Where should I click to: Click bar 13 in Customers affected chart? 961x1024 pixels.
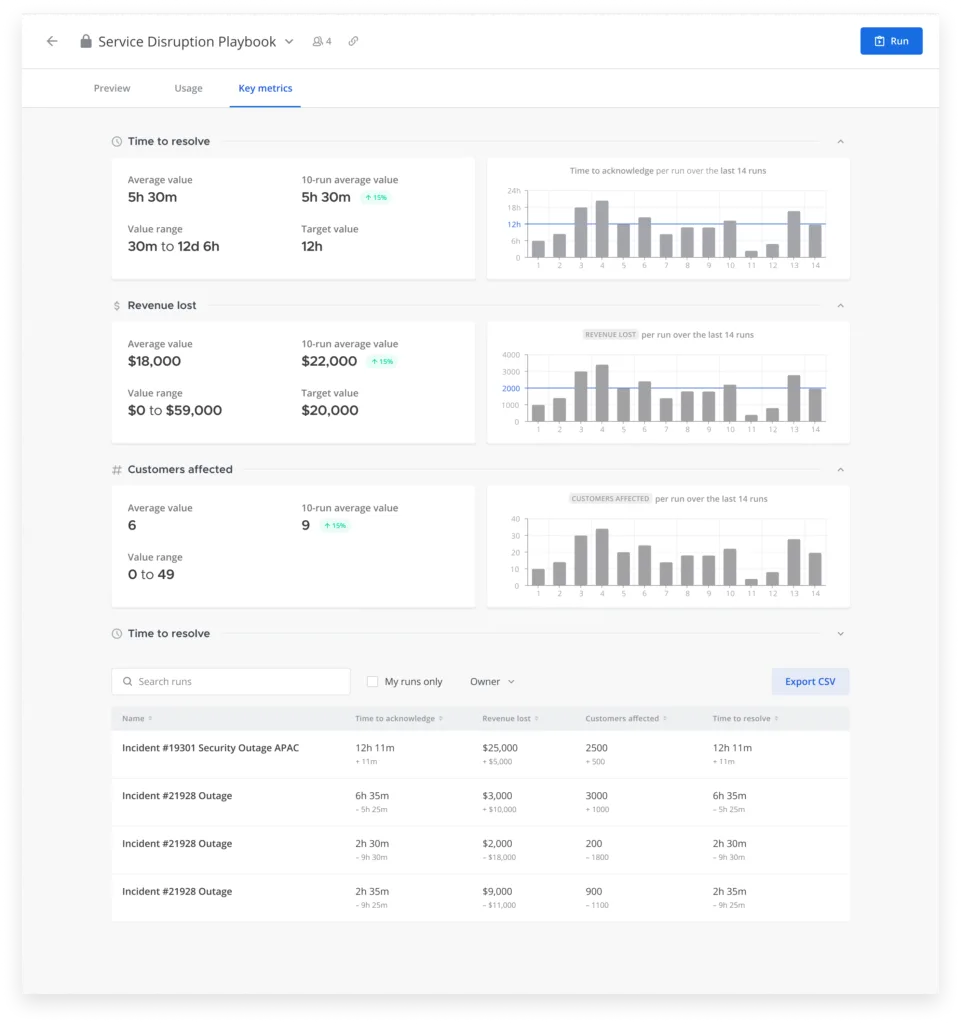click(x=794, y=562)
